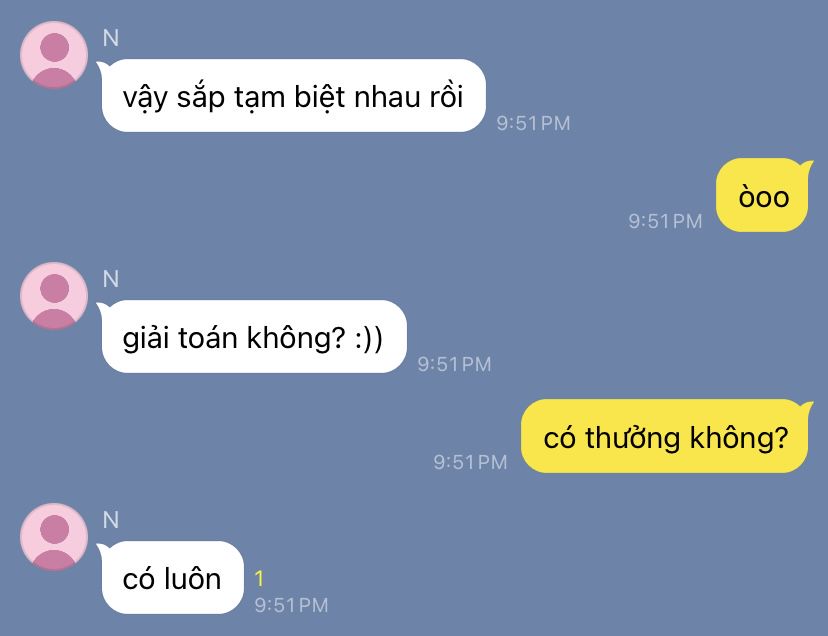Viewport: 828px width, 636px height.
Task: Tap timestamp next to "òoo" message
Action: click(x=665, y=221)
